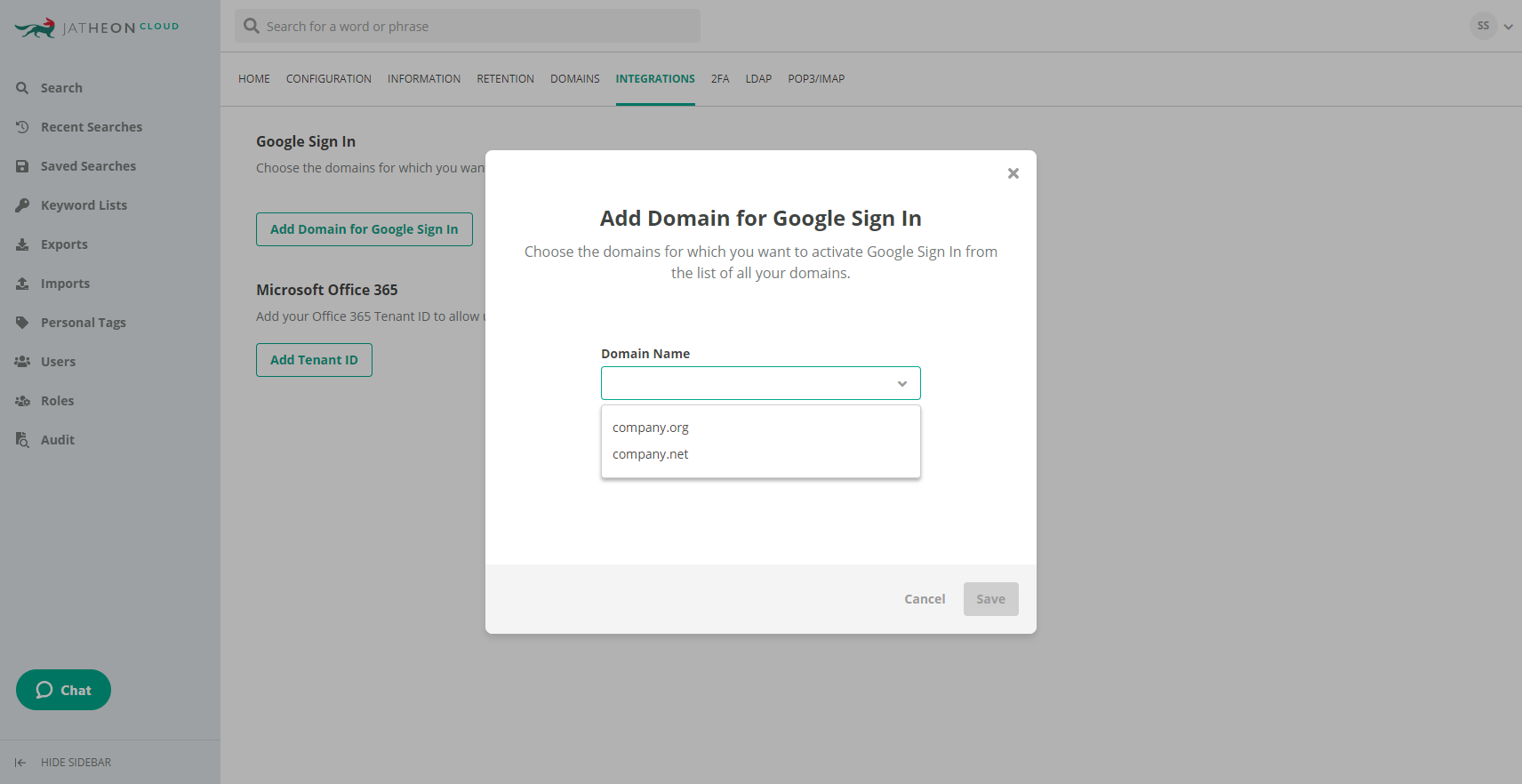The height and width of the screenshot is (784, 1522).
Task: Click the Saved Searches disk icon
Action: point(22,166)
